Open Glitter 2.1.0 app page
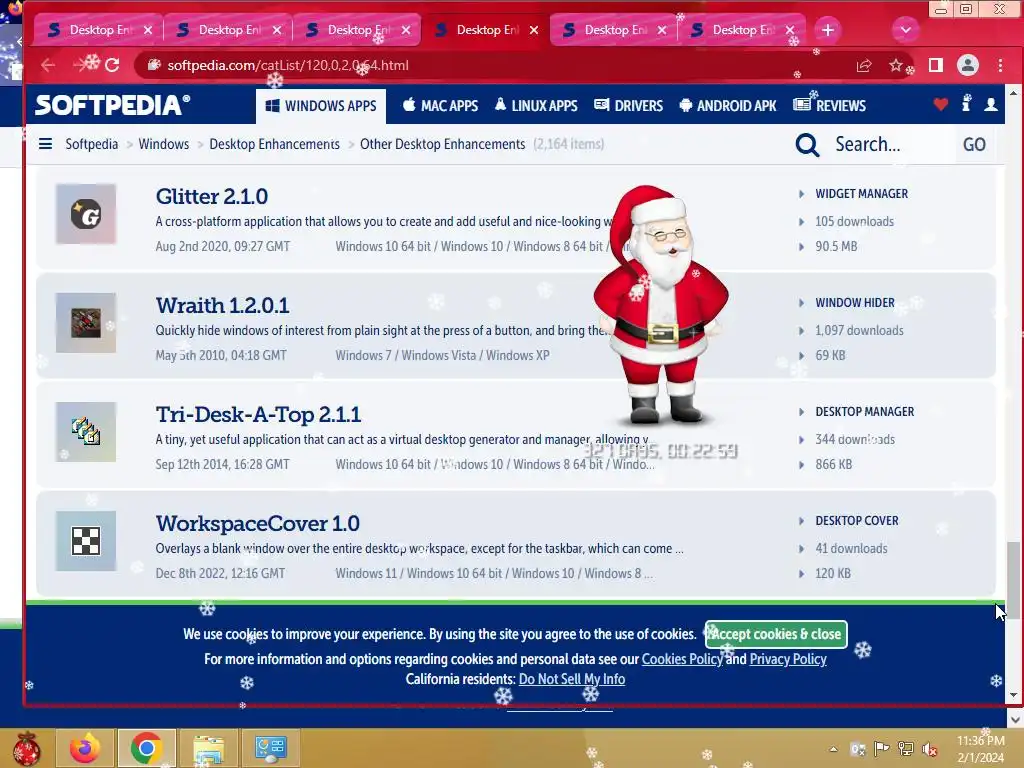This screenshot has width=1024, height=768. coord(212,196)
